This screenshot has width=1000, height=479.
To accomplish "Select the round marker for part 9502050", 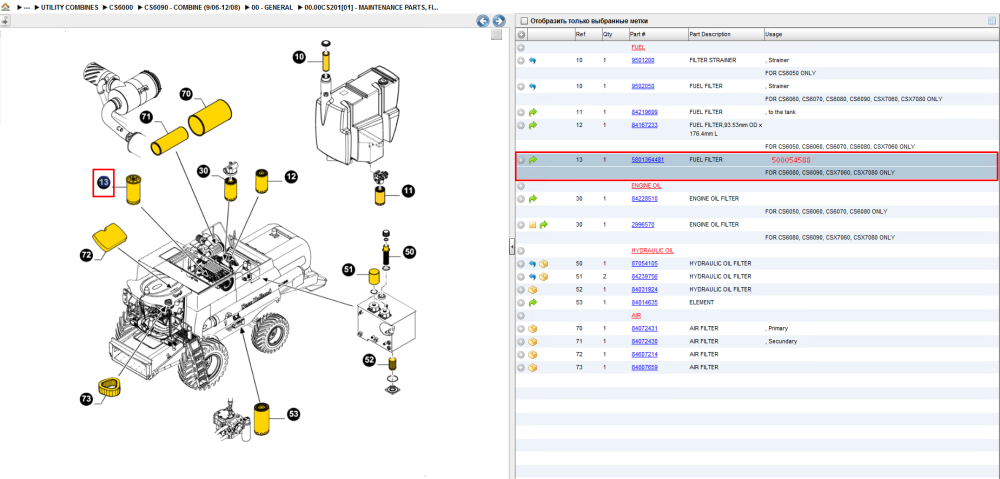I will tap(521, 86).
